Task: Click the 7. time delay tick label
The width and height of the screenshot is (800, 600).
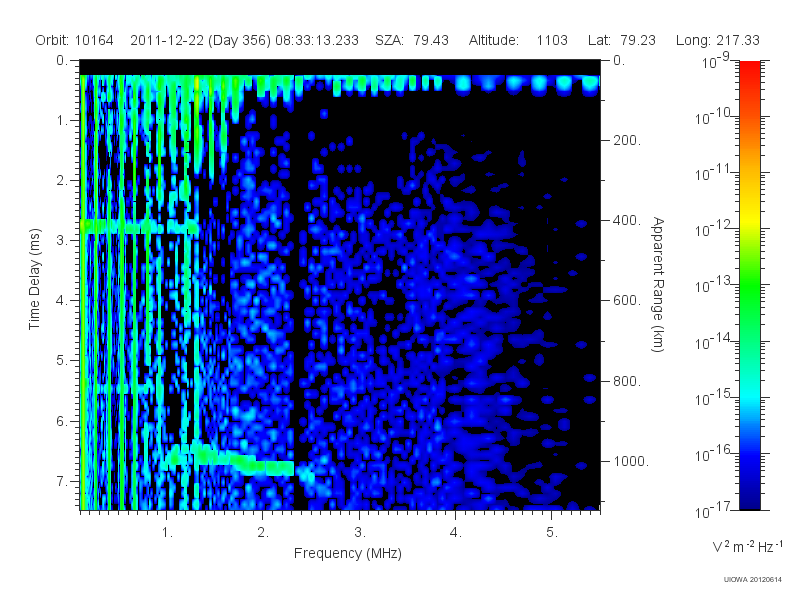Action: tap(61, 481)
